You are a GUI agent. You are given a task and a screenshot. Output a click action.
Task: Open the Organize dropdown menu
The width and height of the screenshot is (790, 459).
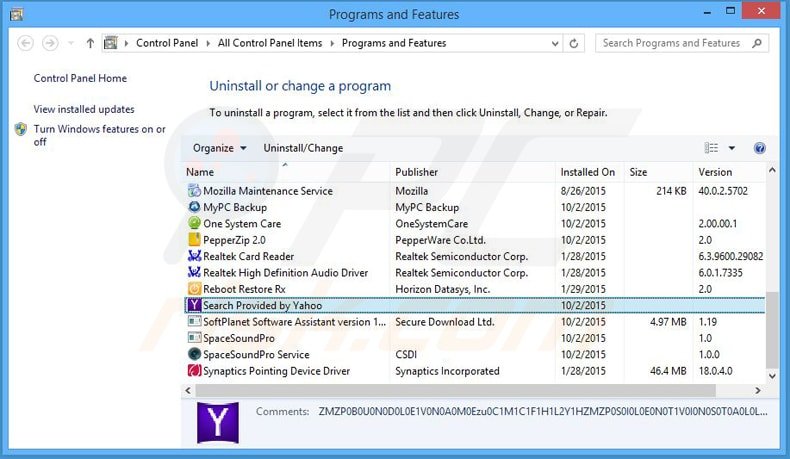(x=220, y=148)
